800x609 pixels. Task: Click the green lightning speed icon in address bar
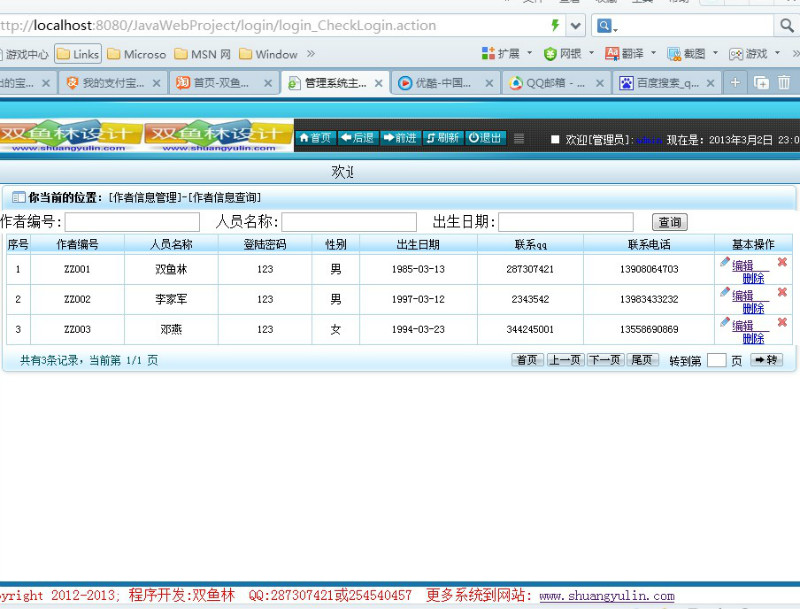point(555,25)
